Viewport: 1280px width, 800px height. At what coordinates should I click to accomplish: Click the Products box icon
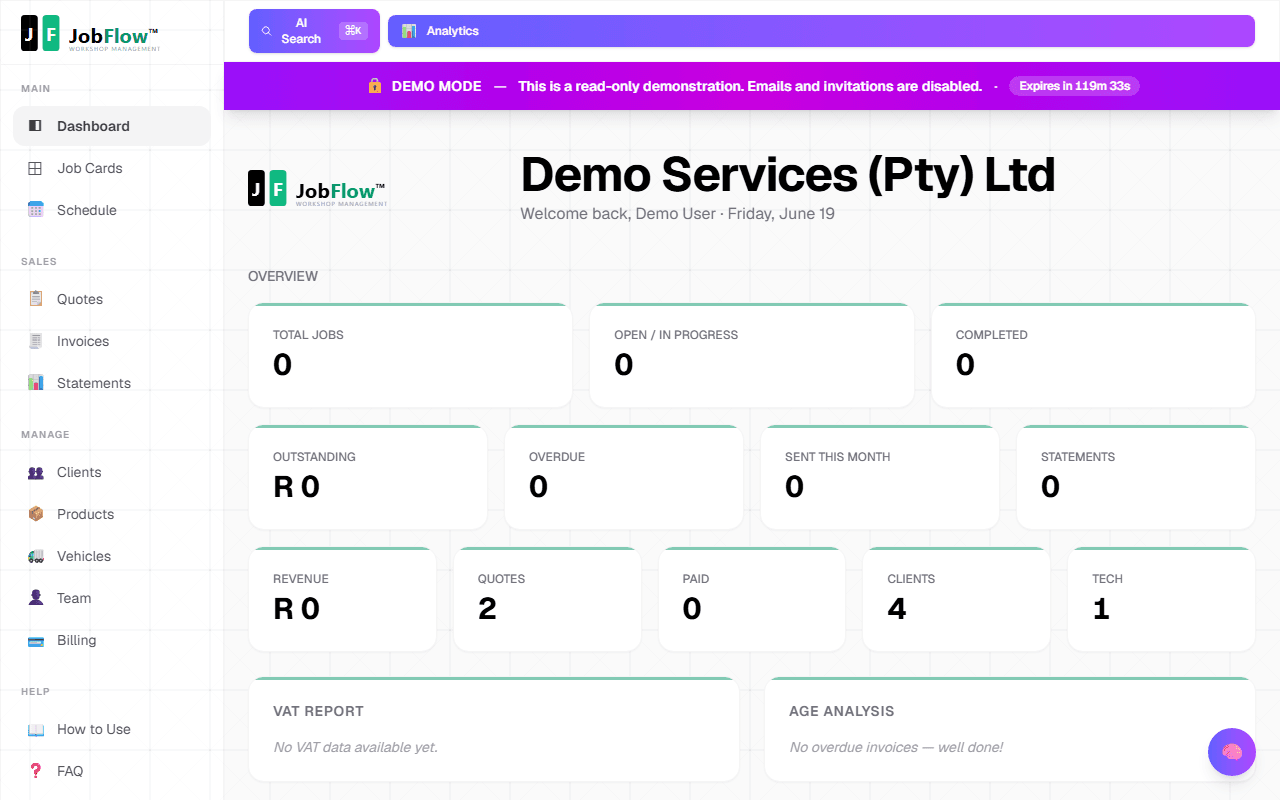tap(35, 514)
